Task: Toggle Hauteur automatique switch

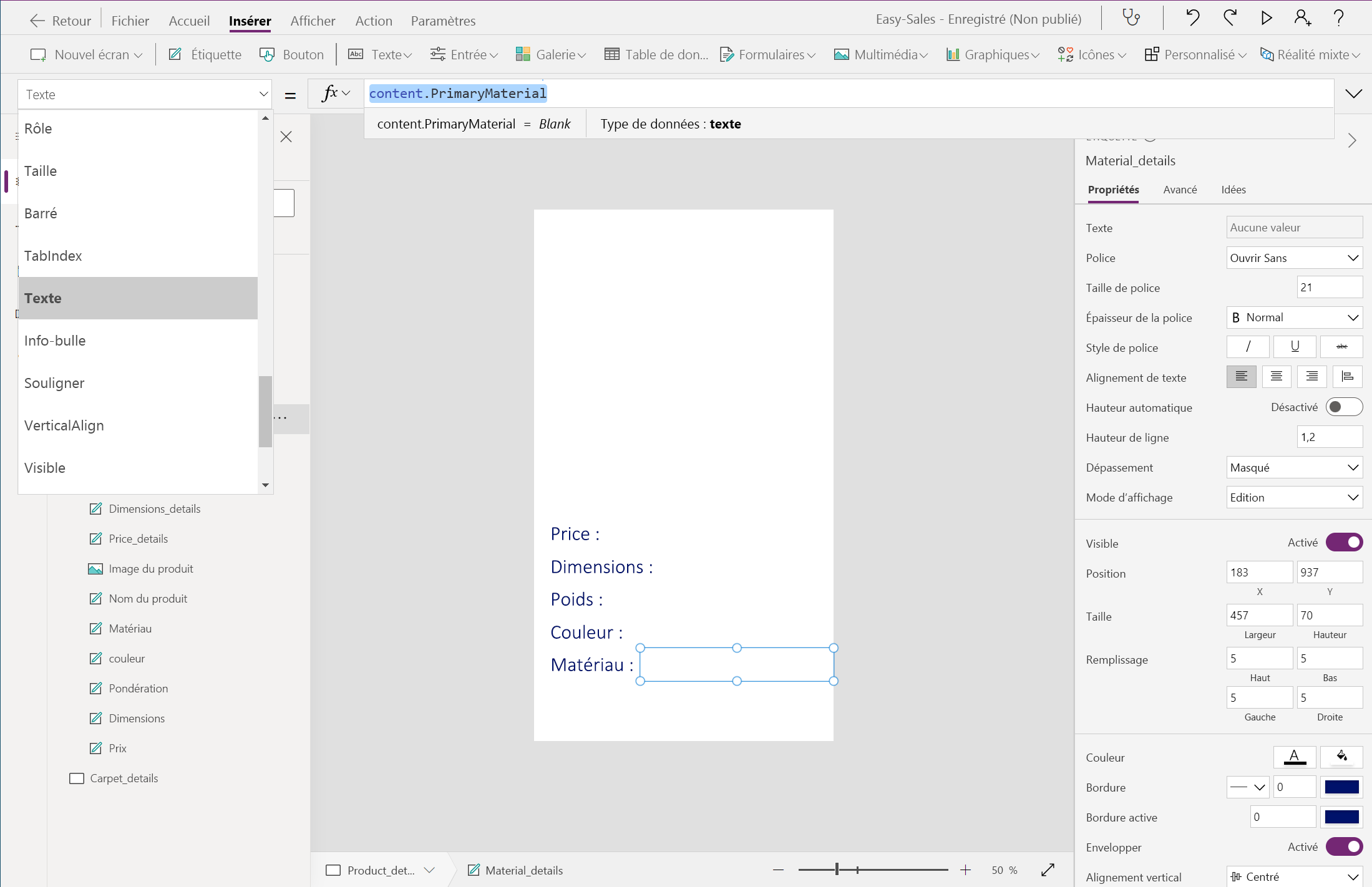Action: tap(1344, 407)
